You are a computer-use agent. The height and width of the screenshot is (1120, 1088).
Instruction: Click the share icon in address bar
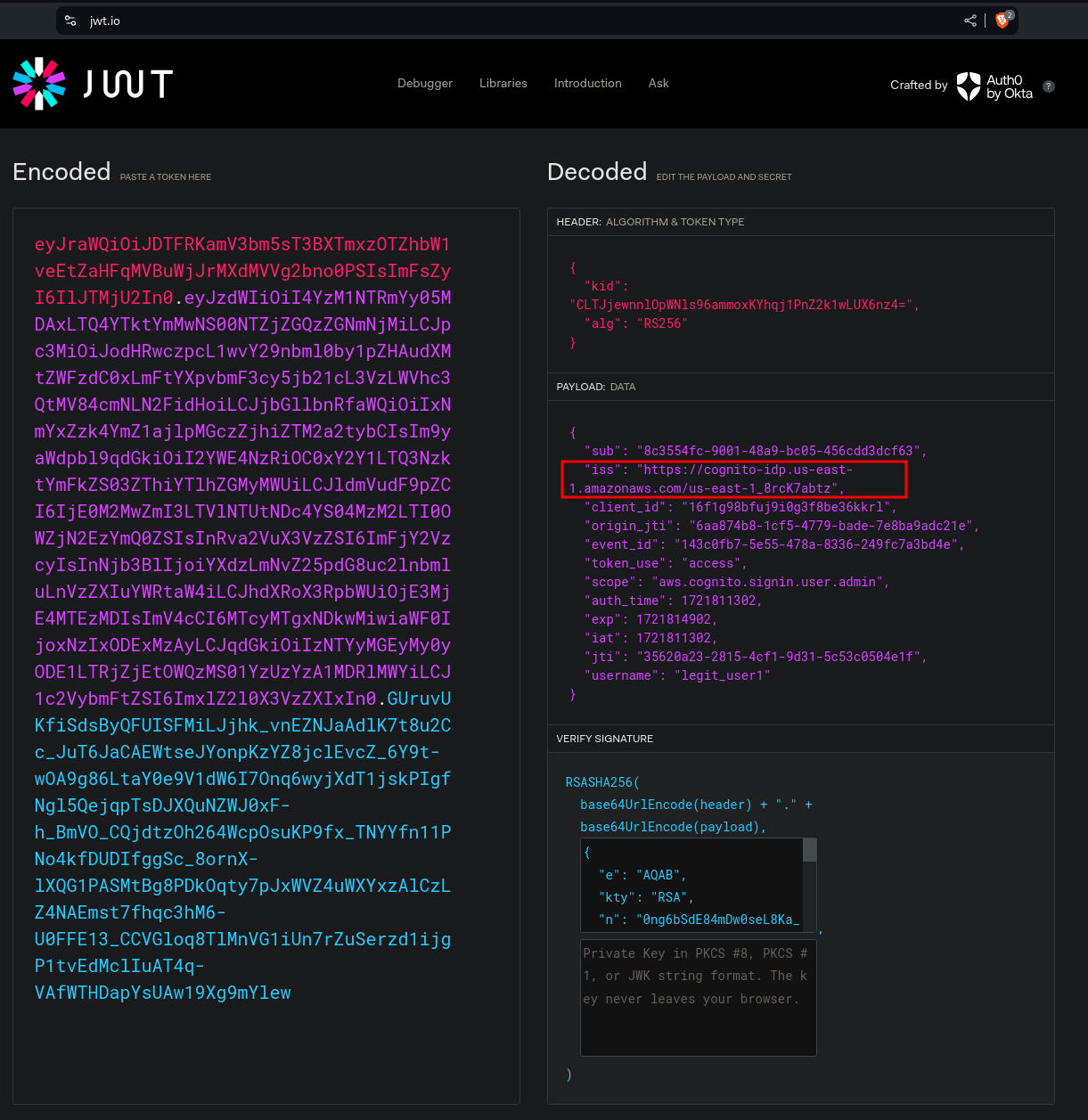pos(970,20)
